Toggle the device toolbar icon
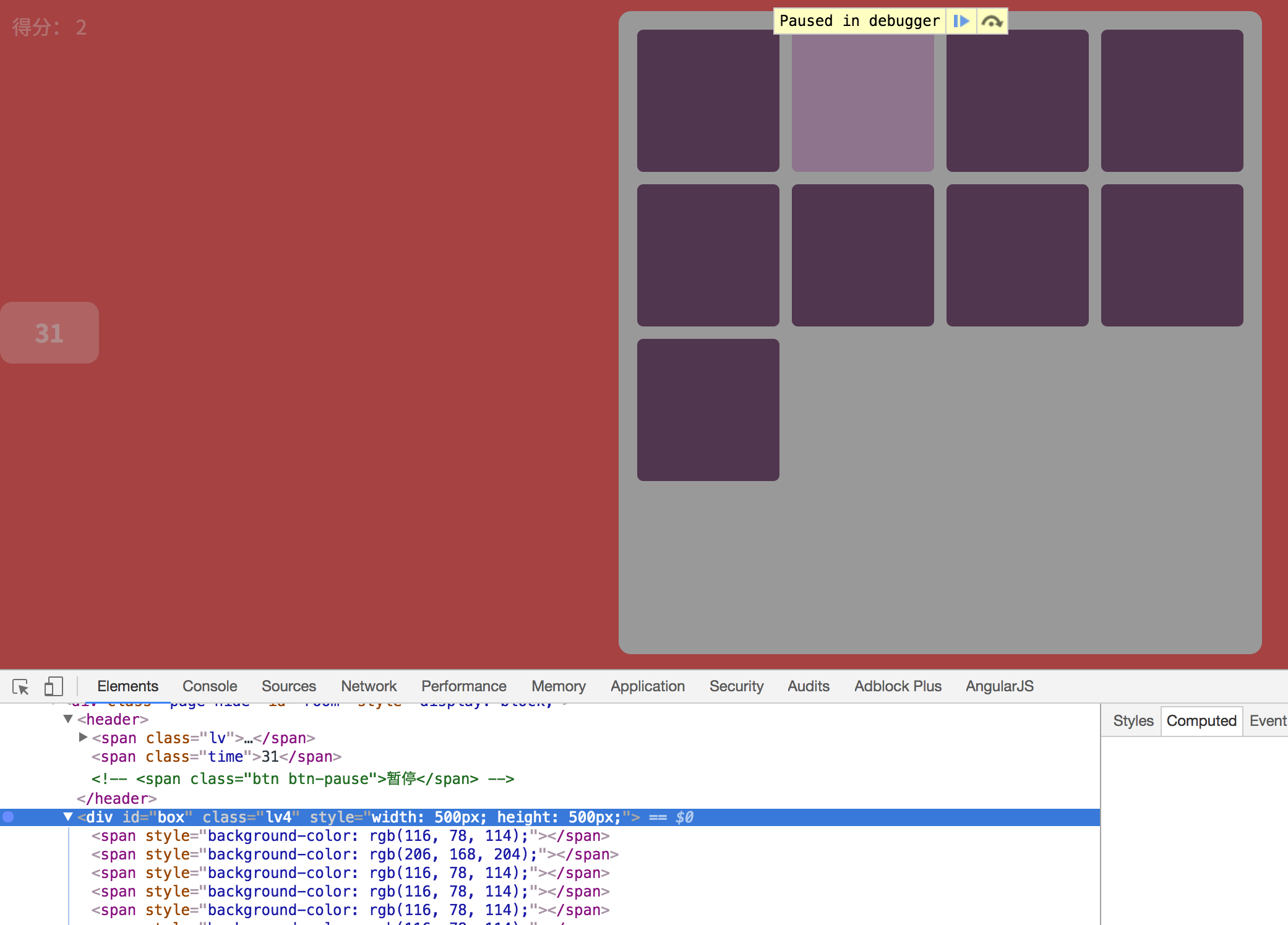 (53, 686)
